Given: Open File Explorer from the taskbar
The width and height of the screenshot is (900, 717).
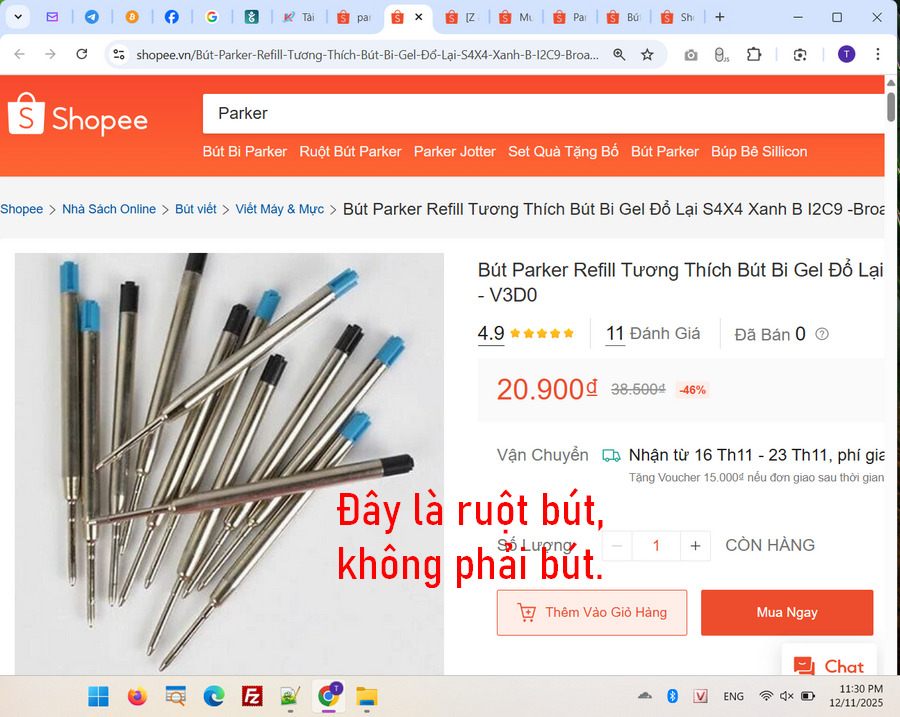Looking at the screenshot, I should point(367,697).
